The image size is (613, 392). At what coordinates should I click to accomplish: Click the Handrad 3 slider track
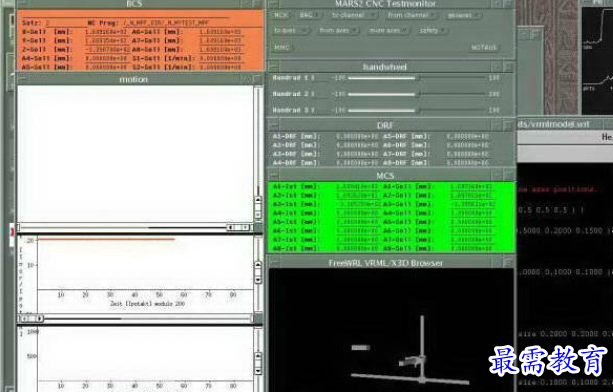[417, 111]
